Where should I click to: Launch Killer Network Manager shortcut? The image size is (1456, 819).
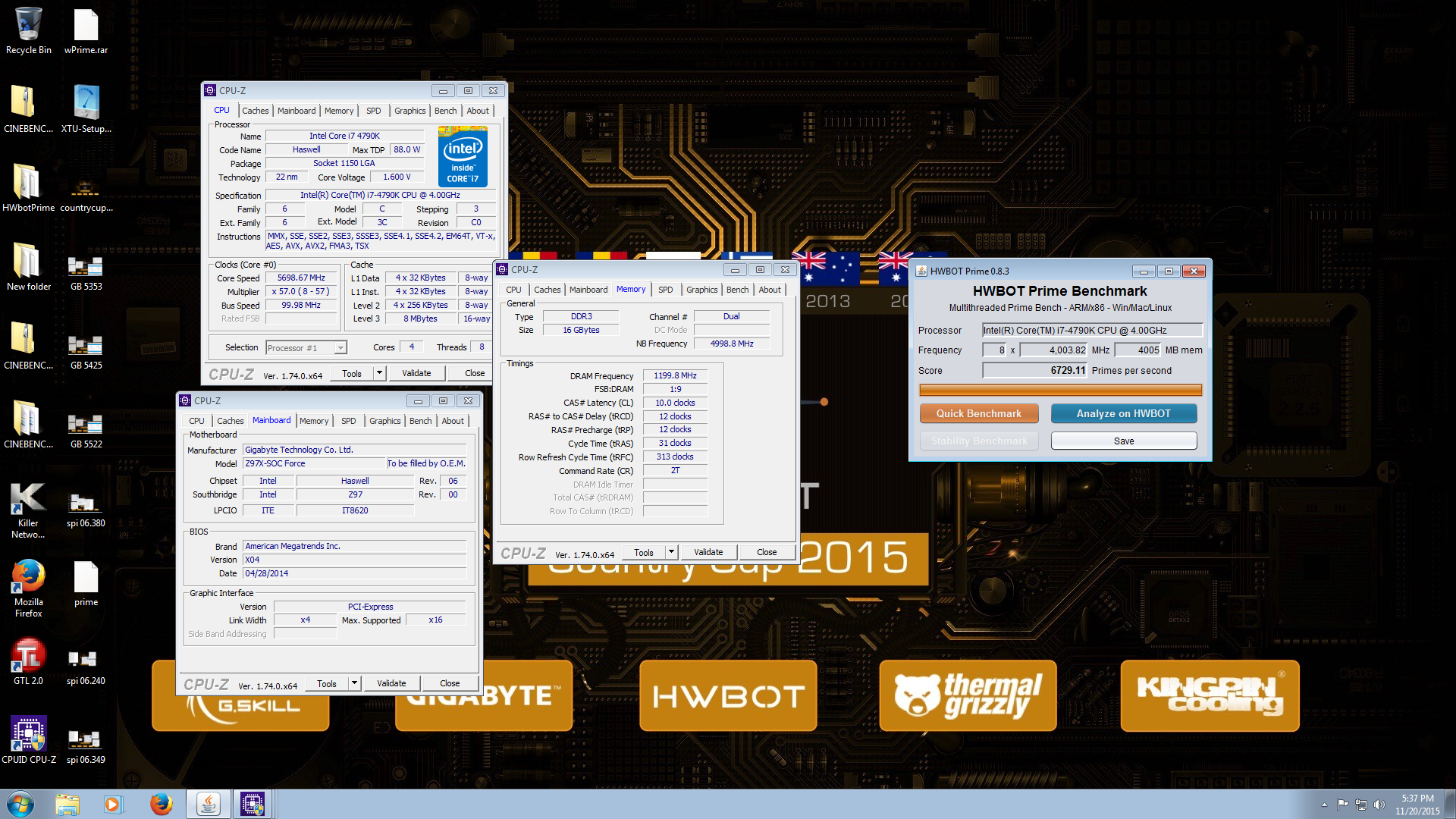(x=28, y=510)
